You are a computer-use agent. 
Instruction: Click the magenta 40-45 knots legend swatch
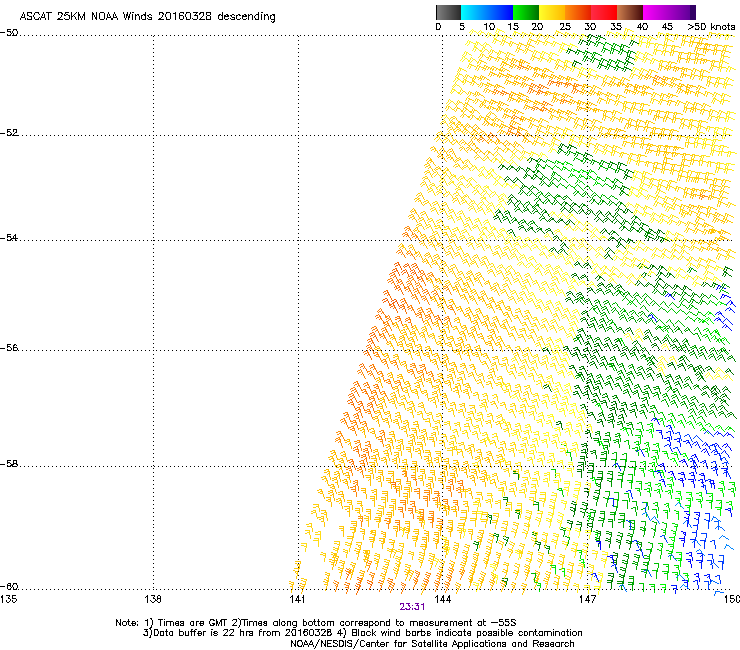tap(656, 12)
